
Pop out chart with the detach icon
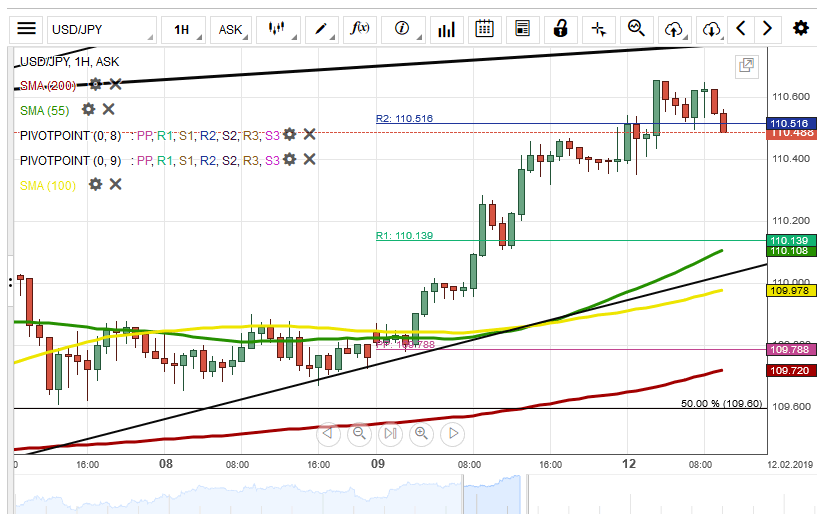746,66
